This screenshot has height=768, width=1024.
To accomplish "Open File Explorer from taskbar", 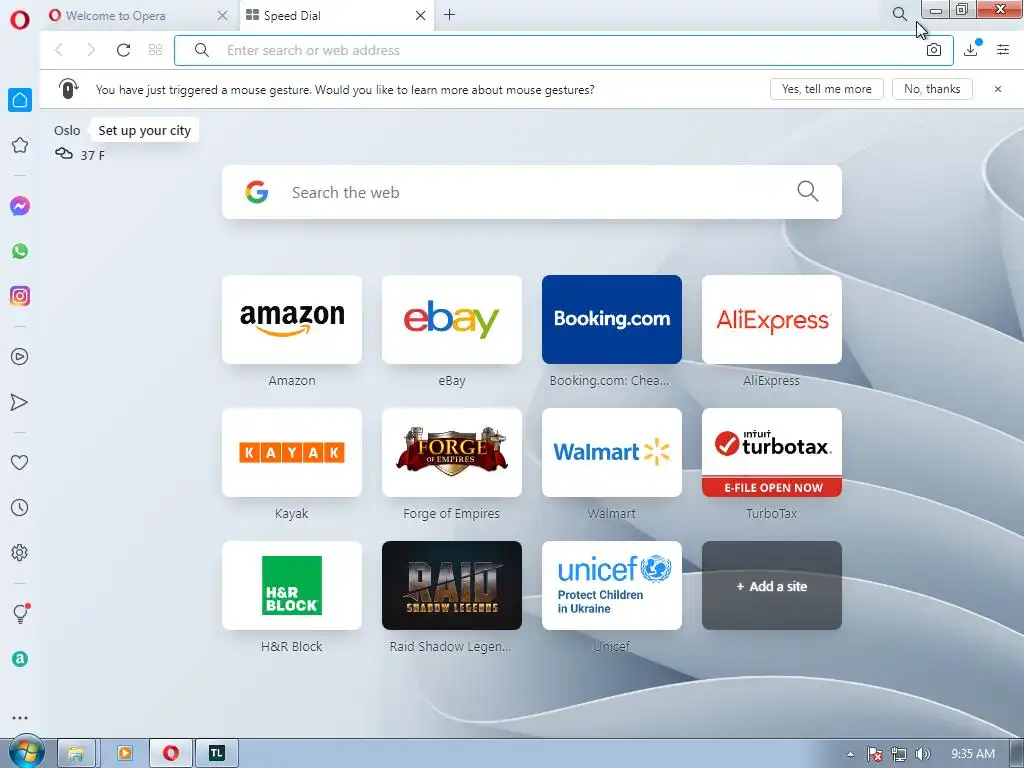I will click(x=76, y=754).
